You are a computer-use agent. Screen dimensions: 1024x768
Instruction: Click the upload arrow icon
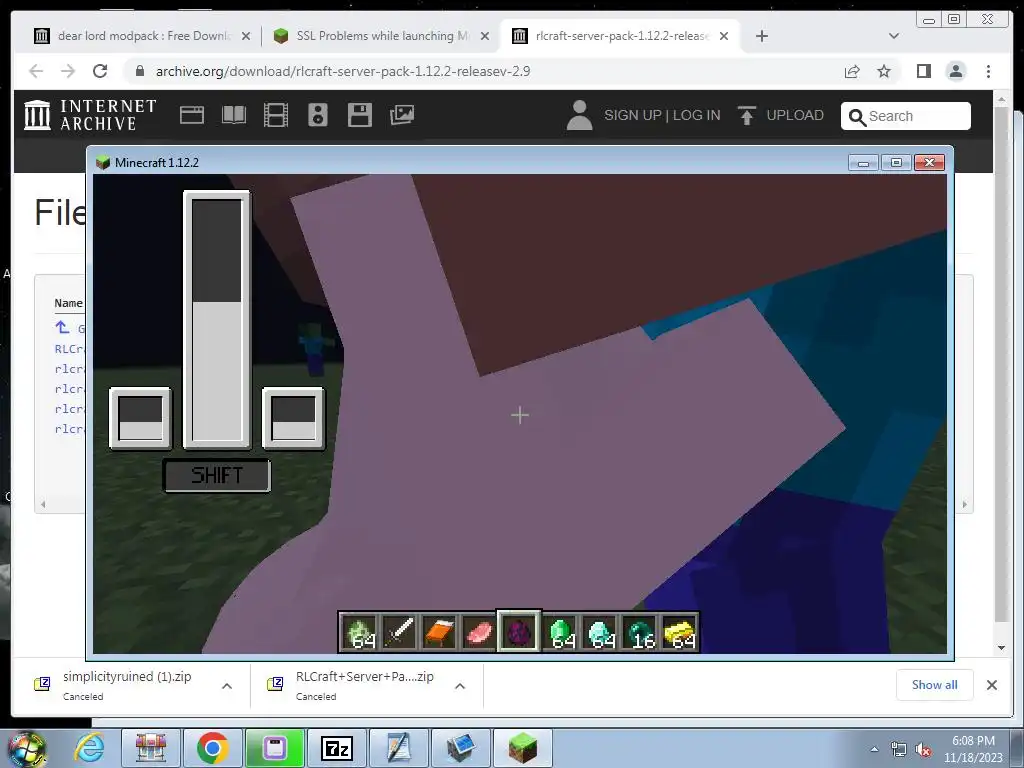click(x=746, y=115)
